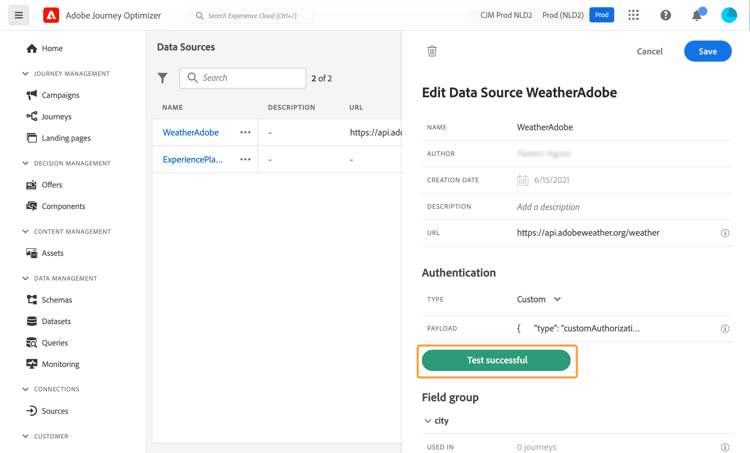
Task: Click the URL info icon
Action: click(725, 233)
